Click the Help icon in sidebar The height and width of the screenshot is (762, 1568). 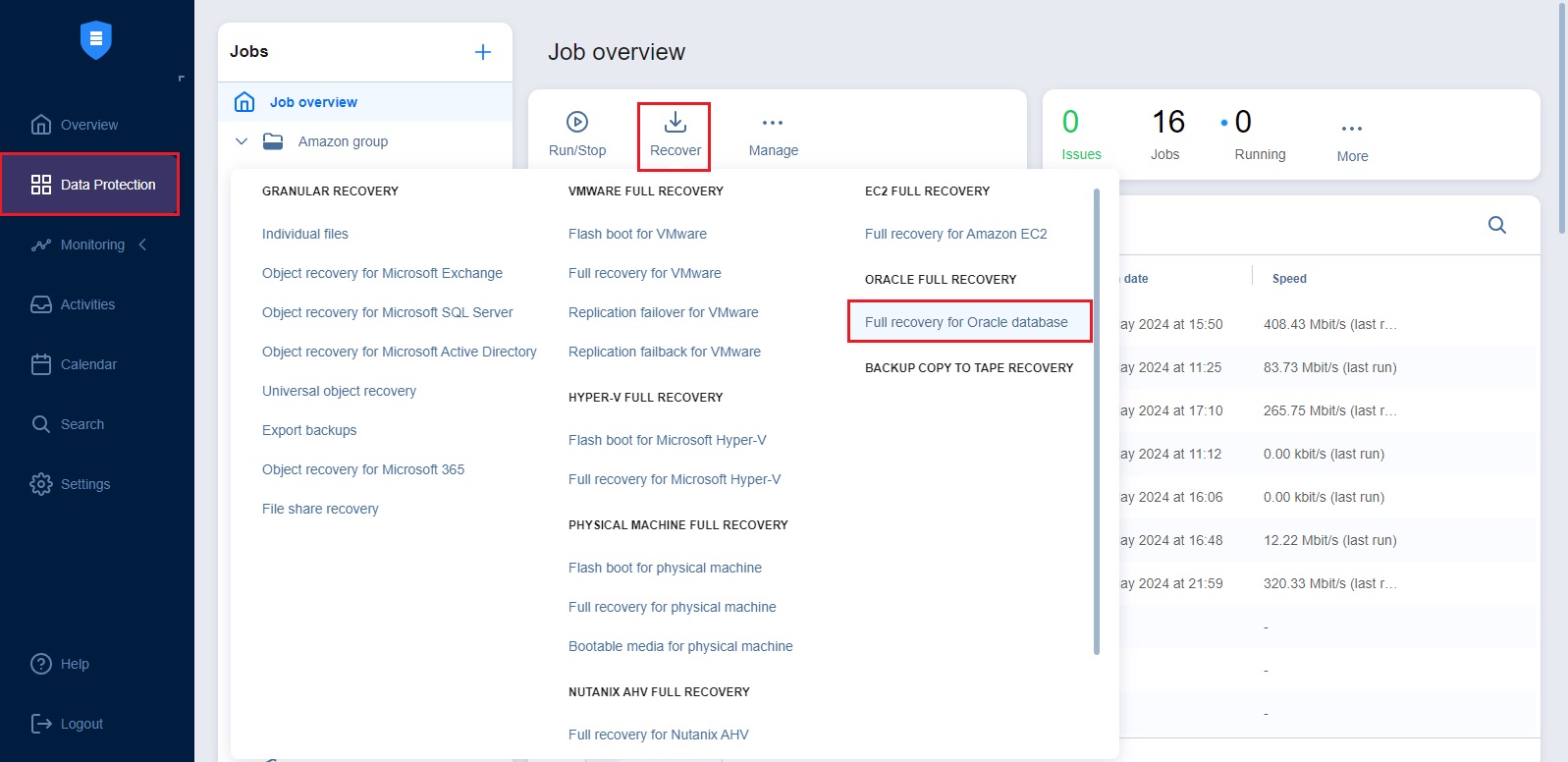click(x=41, y=664)
